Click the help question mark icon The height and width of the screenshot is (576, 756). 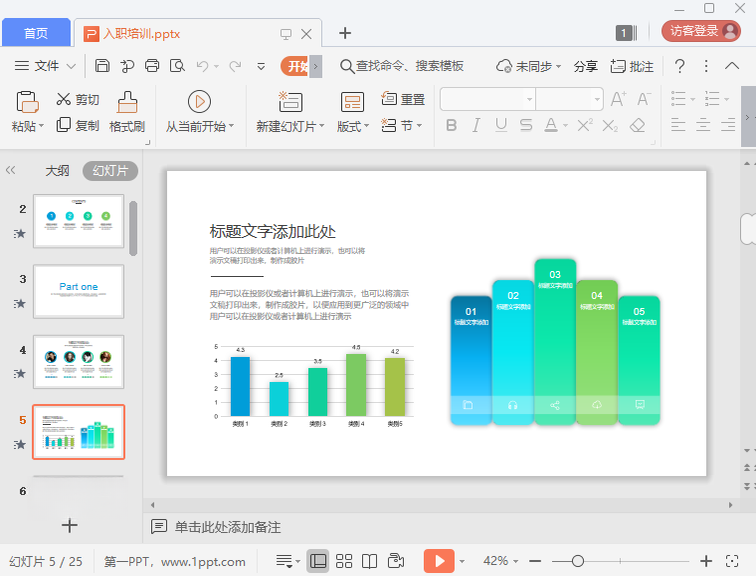(x=679, y=66)
